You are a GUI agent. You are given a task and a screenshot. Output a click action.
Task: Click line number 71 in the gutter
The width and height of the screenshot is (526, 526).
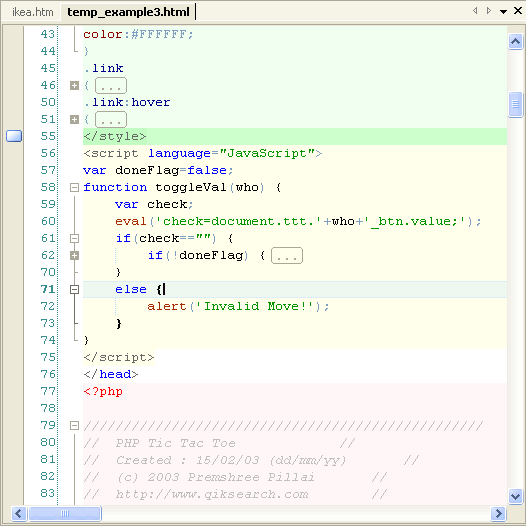point(48,290)
